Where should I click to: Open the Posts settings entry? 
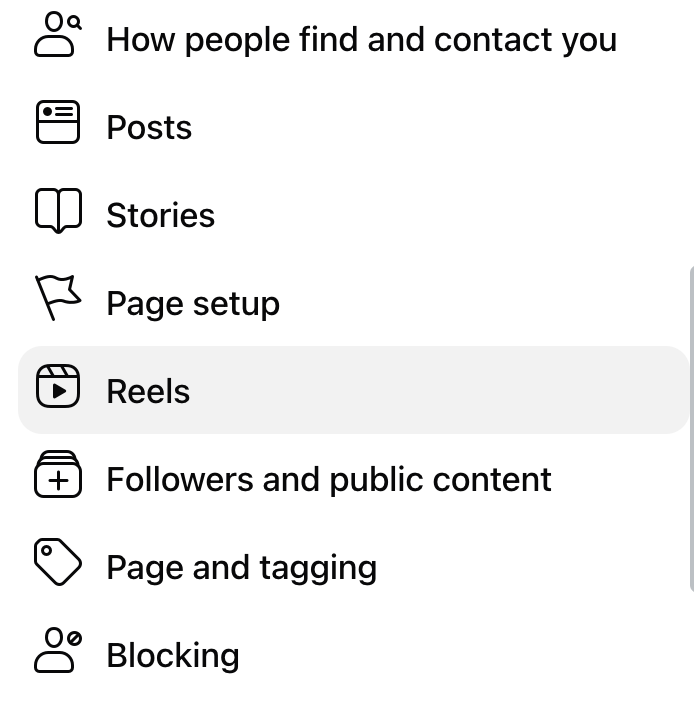tap(149, 128)
